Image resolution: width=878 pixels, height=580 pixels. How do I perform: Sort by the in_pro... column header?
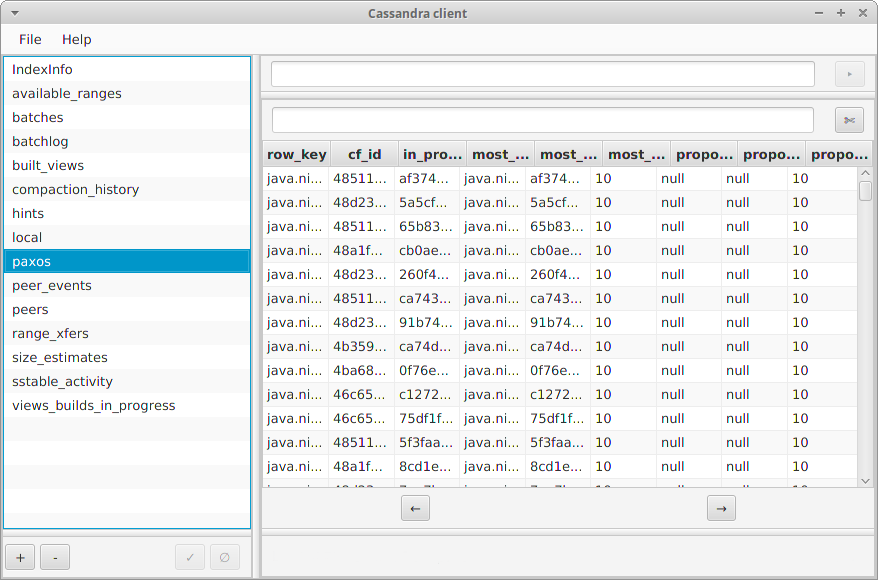[432, 155]
